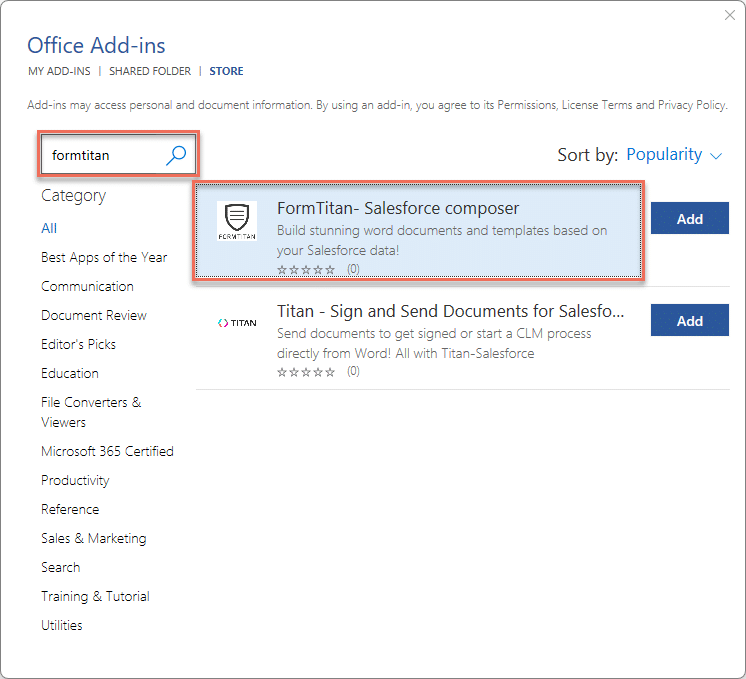
Task: Filter by Microsoft 365 Certified
Action: click(107, 451)
